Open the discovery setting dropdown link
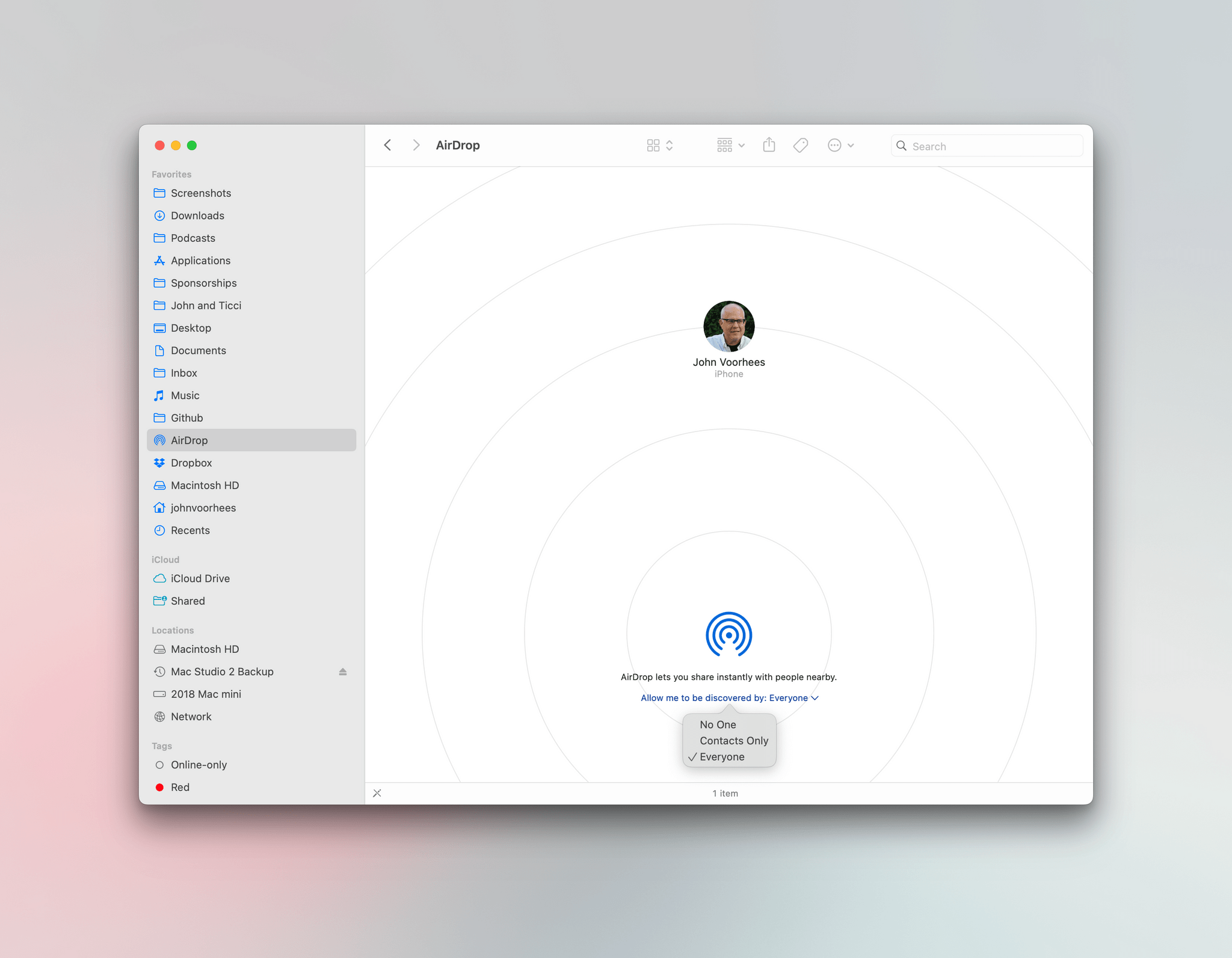Image resolution: width=1232 pixels, height=958 pixels. [x=729, y=698]
